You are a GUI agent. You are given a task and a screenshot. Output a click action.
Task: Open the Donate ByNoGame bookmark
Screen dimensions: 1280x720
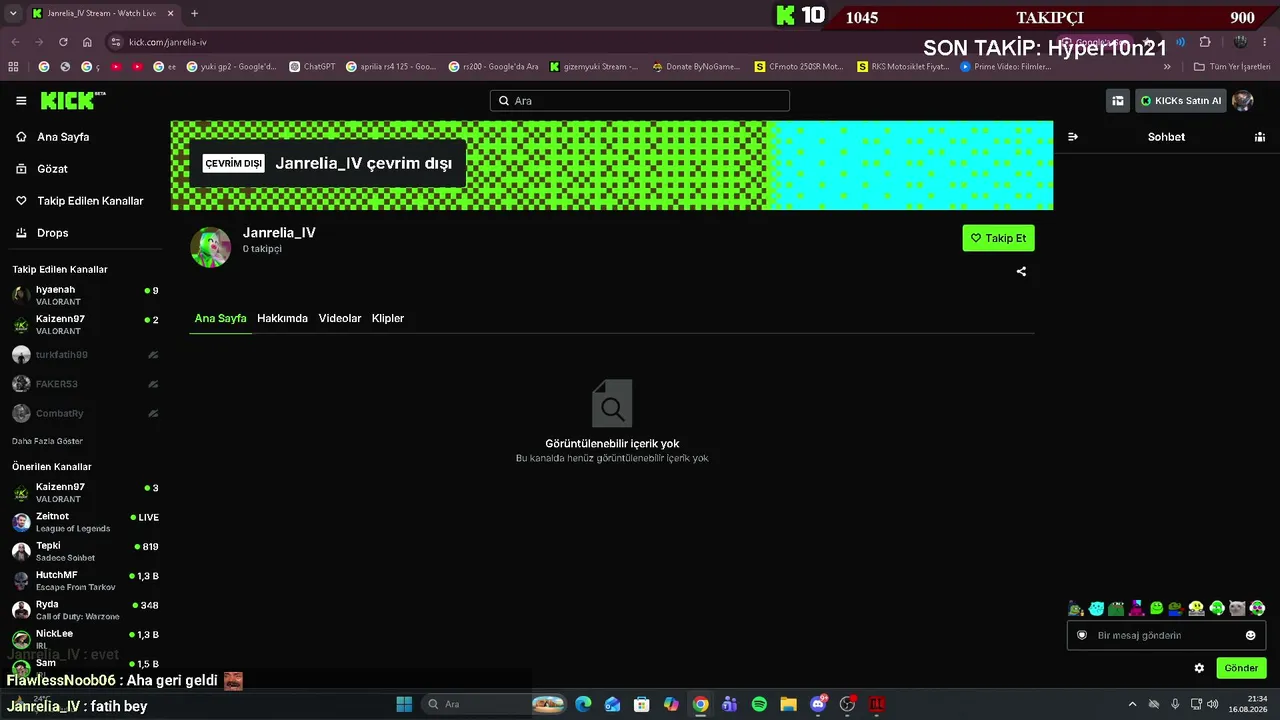pyautogui.click(x=696, y=67)
